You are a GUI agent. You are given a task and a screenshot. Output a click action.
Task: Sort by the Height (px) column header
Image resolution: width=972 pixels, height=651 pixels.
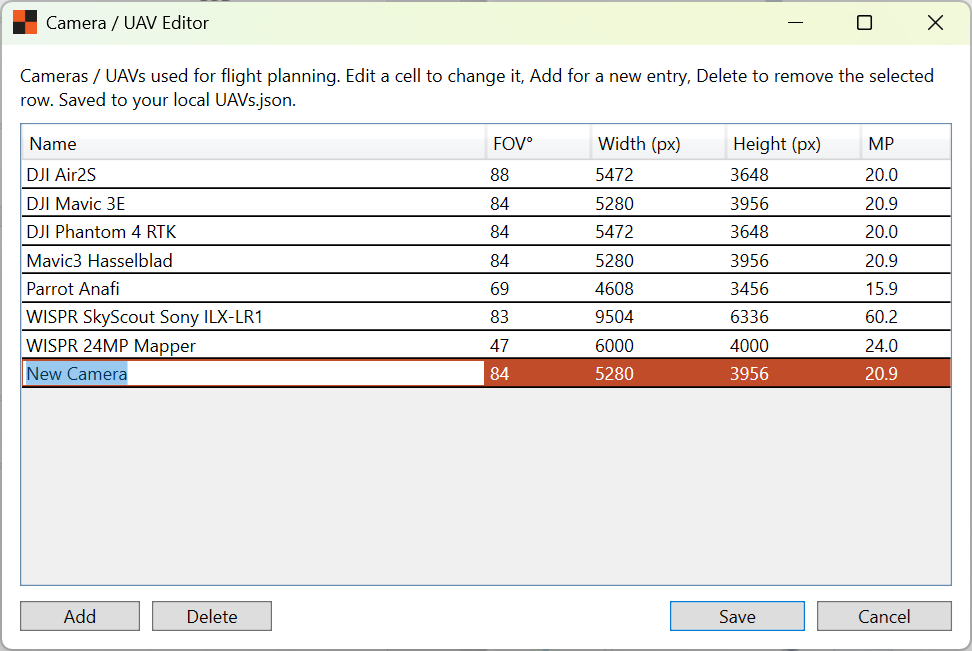coord(793,144)
